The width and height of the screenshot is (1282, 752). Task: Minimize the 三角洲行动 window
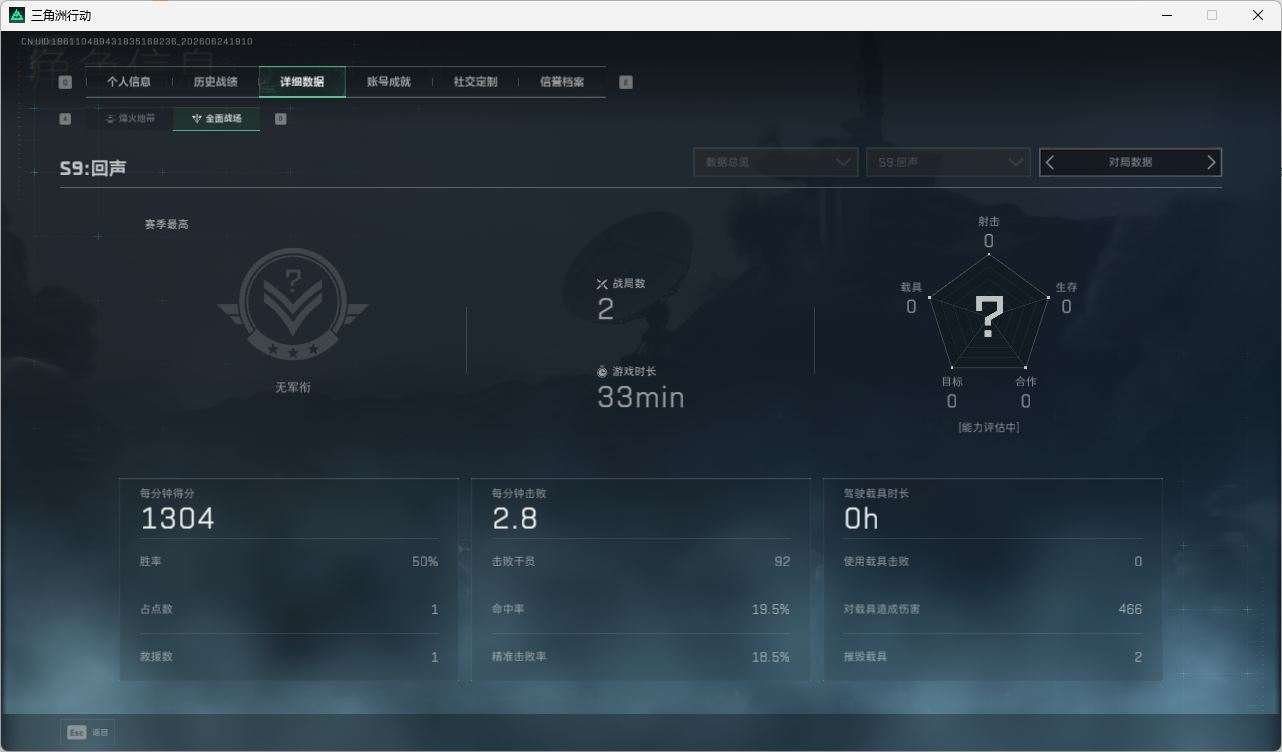pos(1167,15)
